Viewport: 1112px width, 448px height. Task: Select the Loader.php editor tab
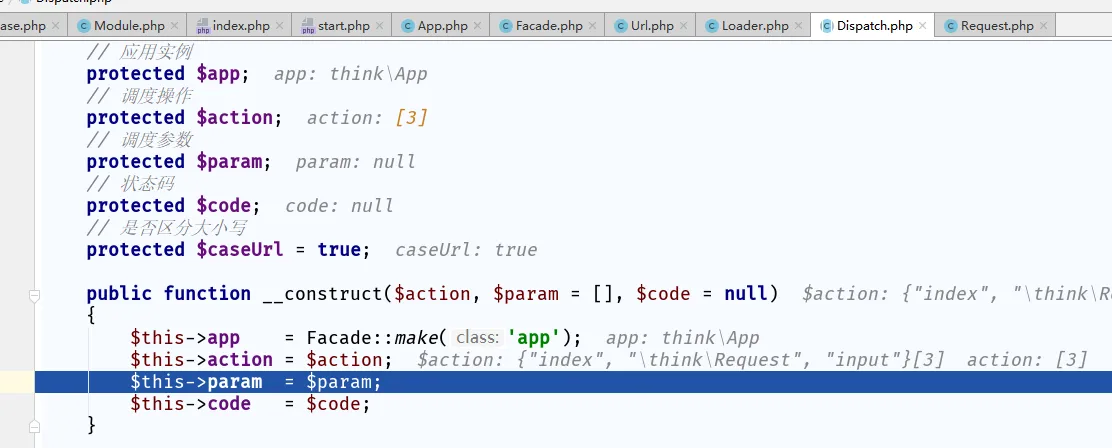click(x=754, y=26)
